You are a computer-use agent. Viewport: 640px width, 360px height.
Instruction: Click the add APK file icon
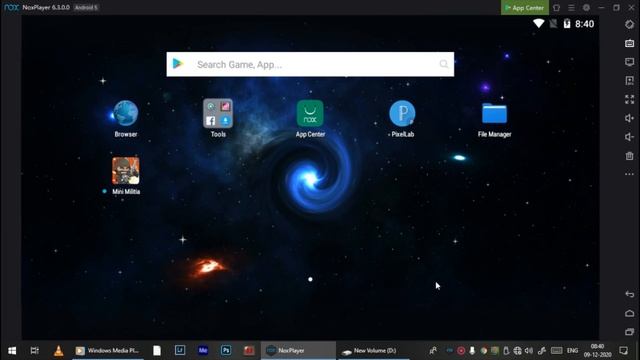point(629,80)
